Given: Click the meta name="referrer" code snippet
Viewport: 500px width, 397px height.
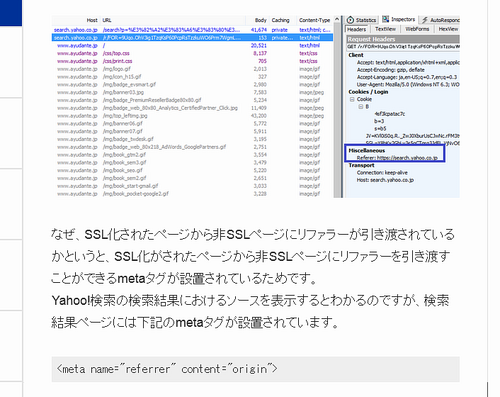Looking at the screenshot, I should 256,369.
